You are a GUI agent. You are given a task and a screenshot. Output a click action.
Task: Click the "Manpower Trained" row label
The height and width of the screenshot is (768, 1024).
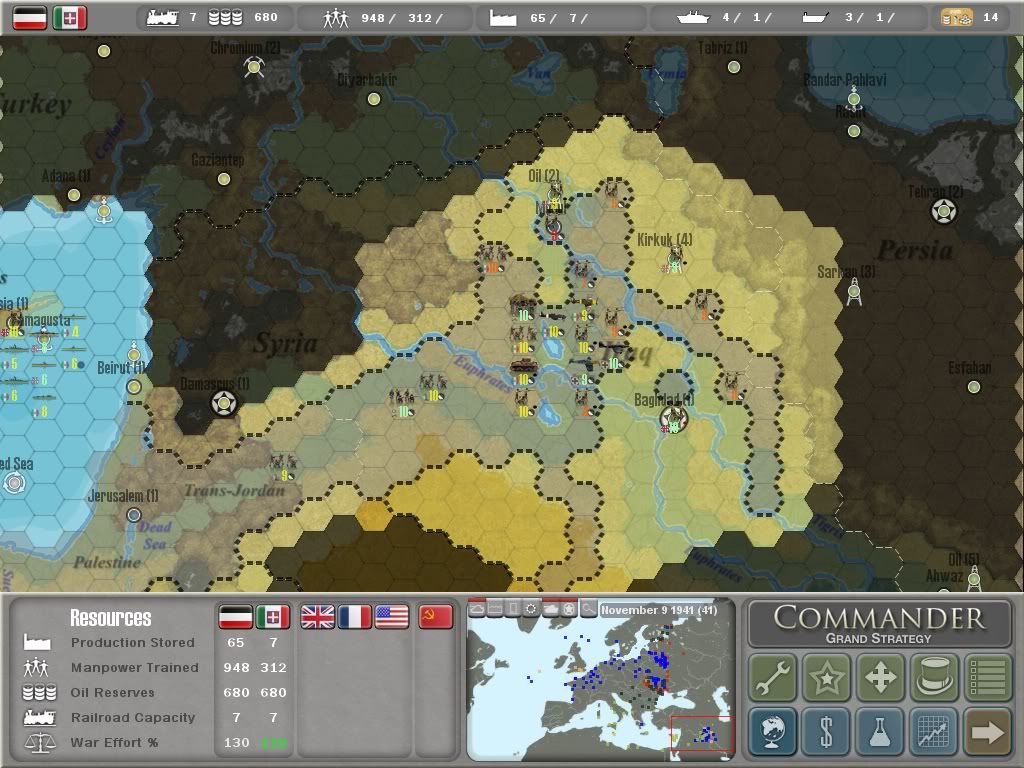coord(135,667)
